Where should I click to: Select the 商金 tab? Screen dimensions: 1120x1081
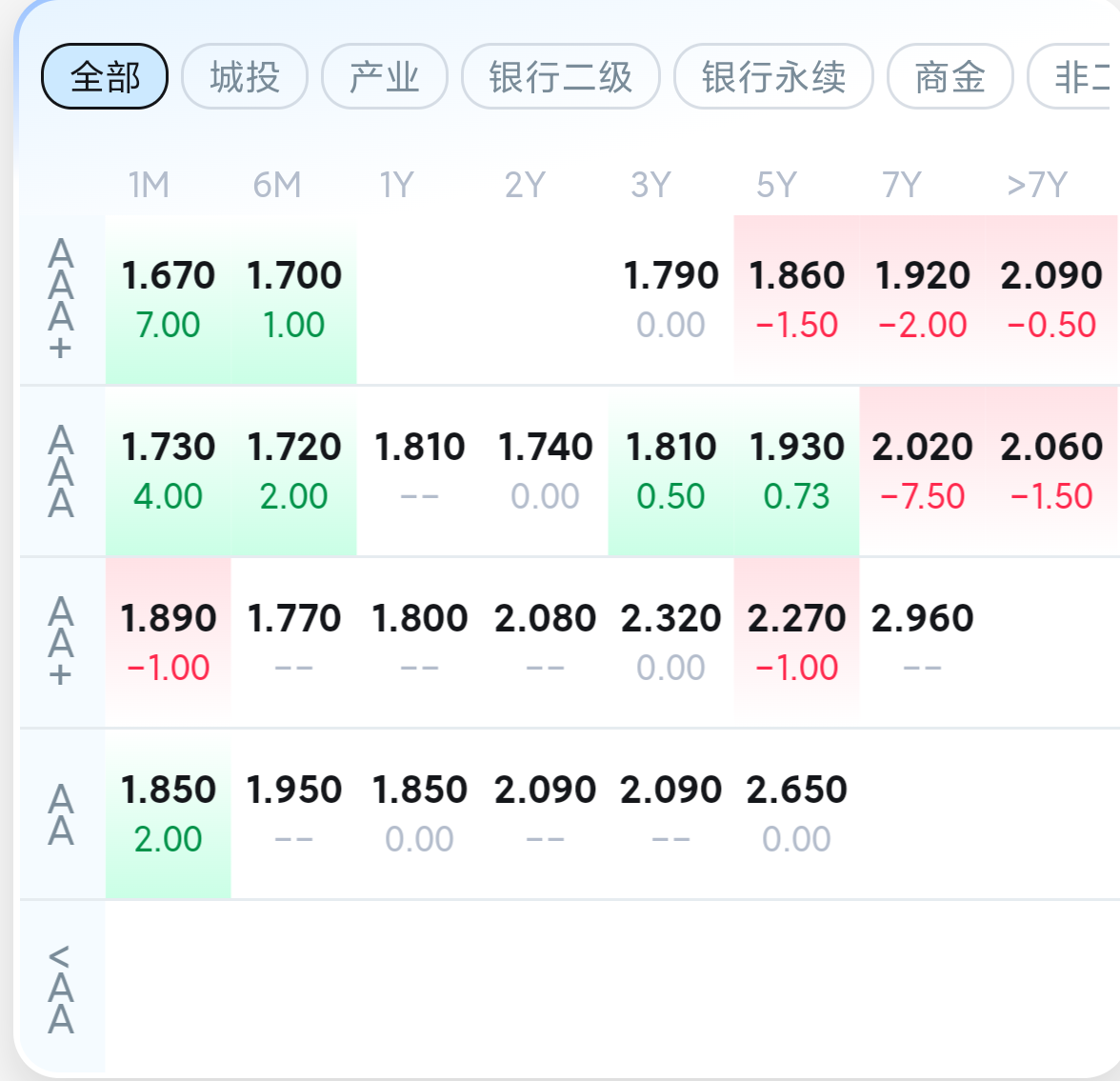pyautogui.click(x=950, y=76)
